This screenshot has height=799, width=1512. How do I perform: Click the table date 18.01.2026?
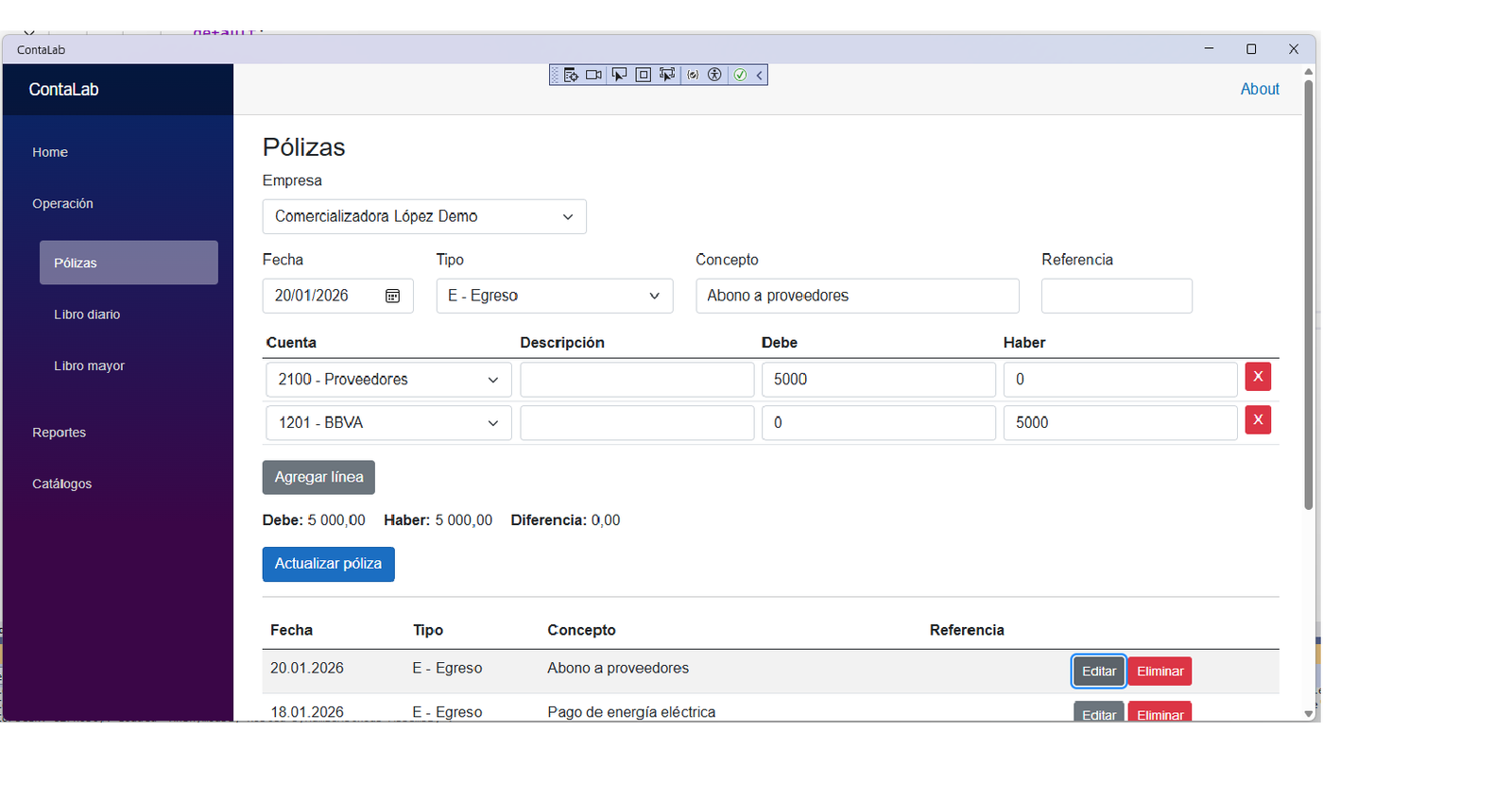(x=307, y=712)
